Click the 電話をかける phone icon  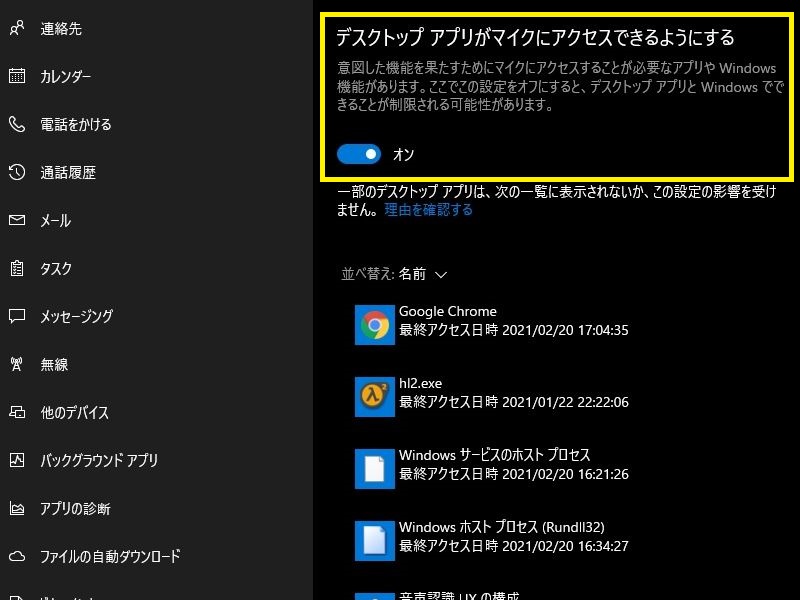click(17, 124)
